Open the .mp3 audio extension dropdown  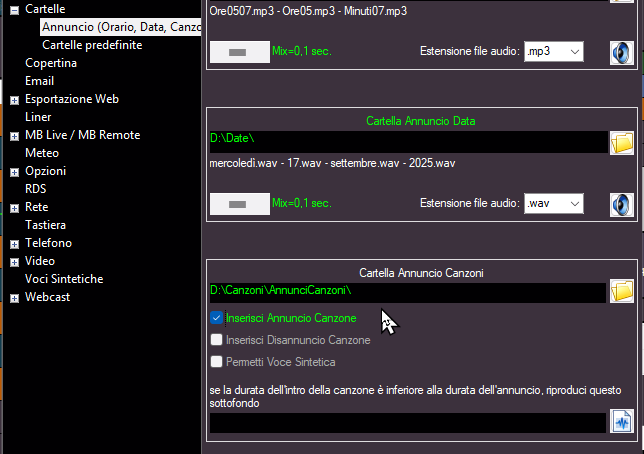click(x=554, y=51)
